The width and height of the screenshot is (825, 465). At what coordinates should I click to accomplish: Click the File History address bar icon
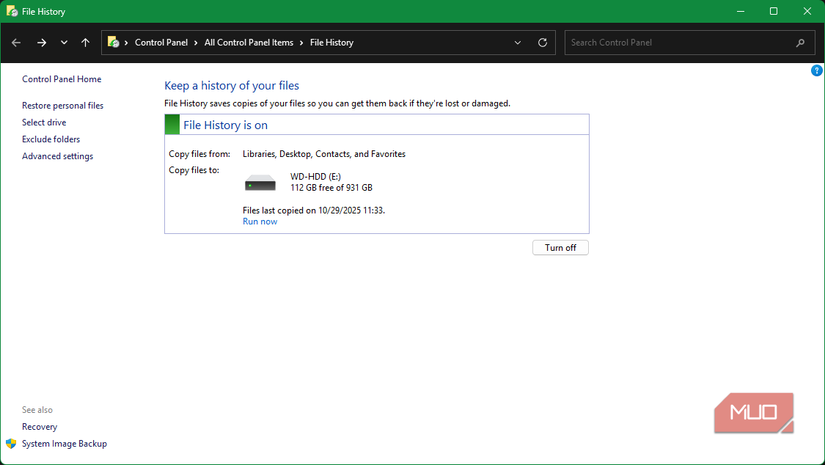click(113, 42)
